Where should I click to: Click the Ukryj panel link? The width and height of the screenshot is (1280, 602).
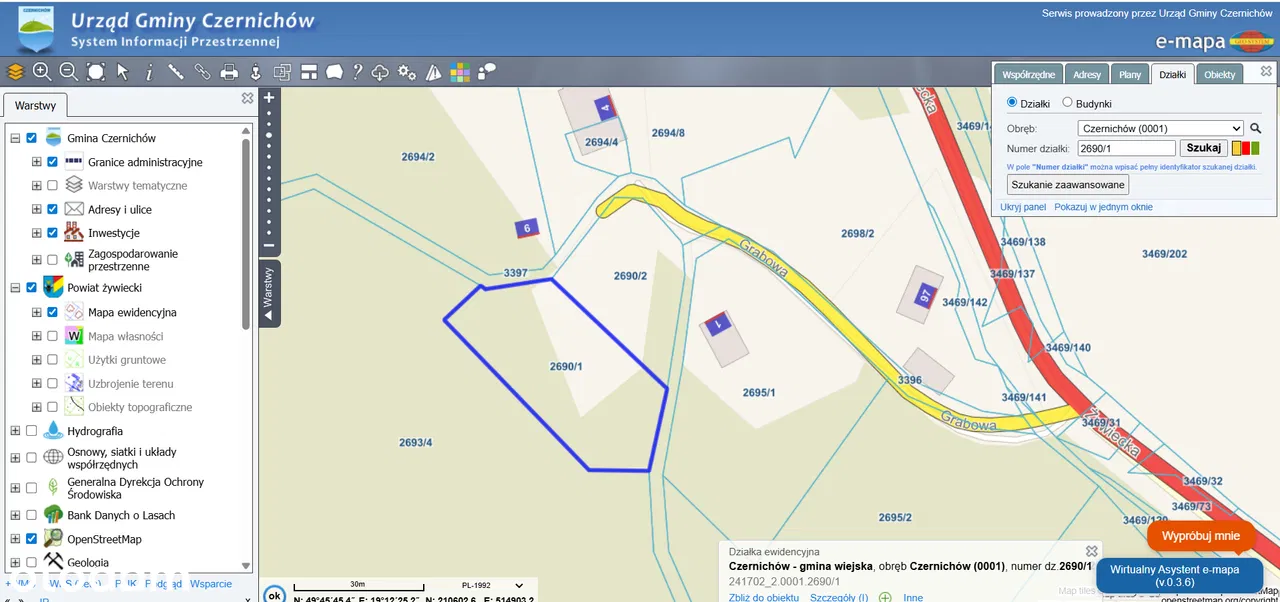point(1023,207)
